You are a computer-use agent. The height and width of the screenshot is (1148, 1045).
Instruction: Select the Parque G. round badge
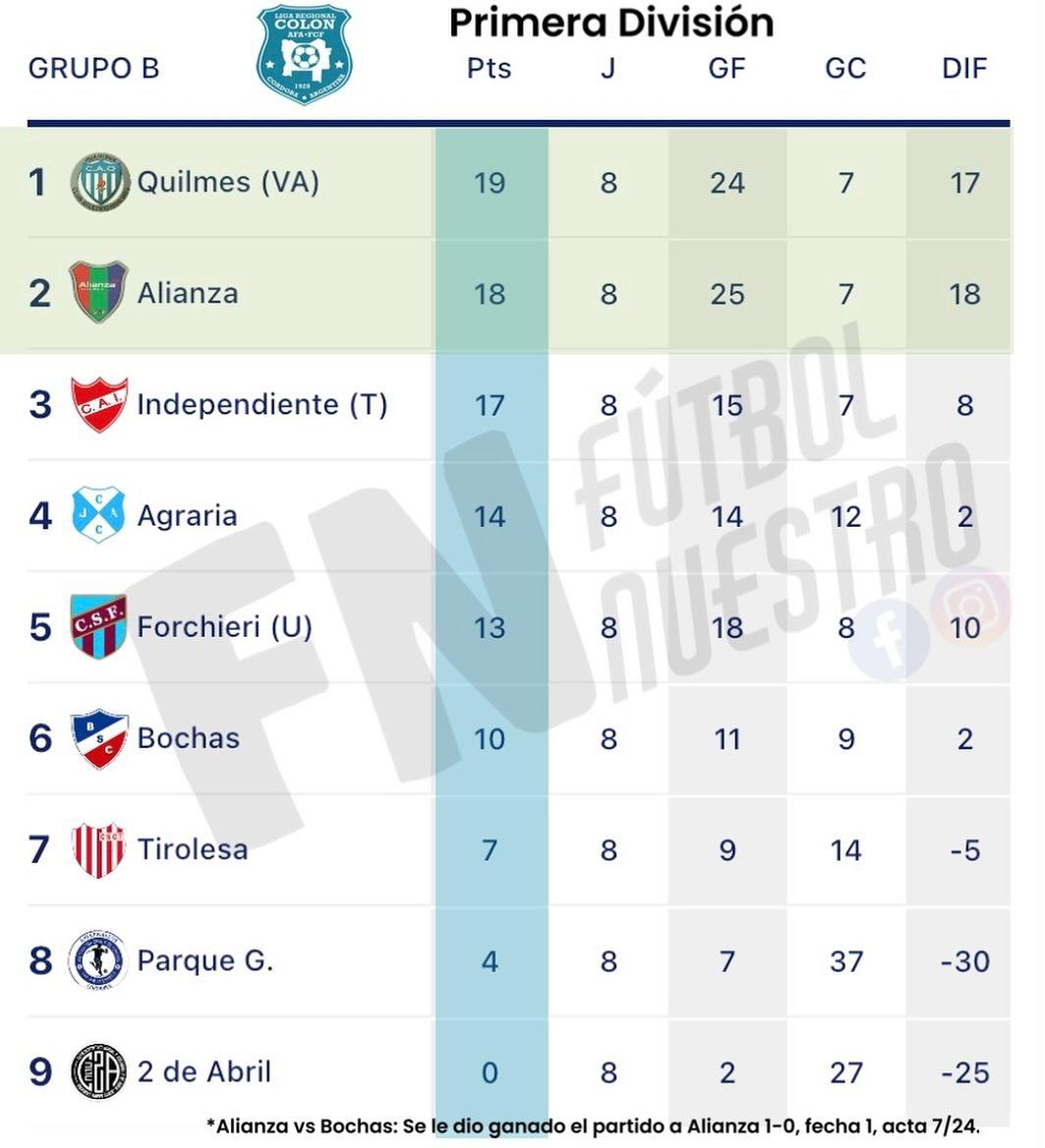98,960
